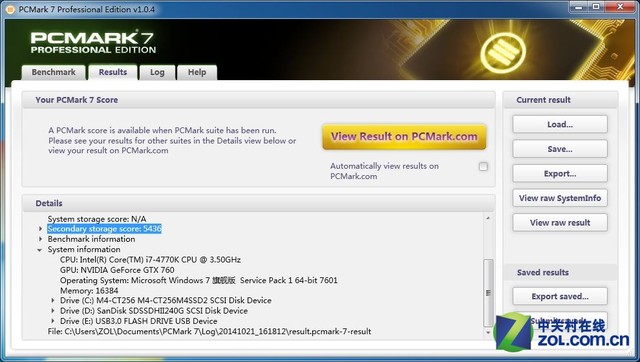
Task: Click the Export saved... button
Action: pos(560,296)
